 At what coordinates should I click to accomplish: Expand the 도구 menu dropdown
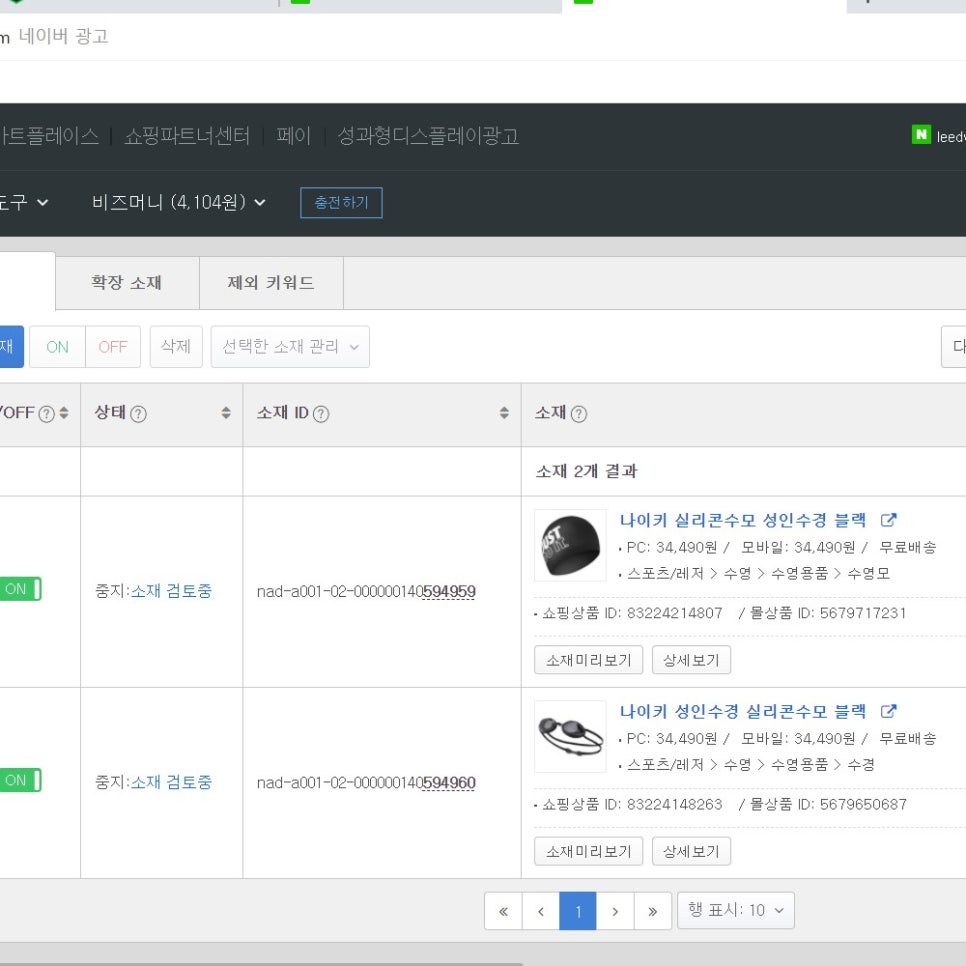click(23, 202)
